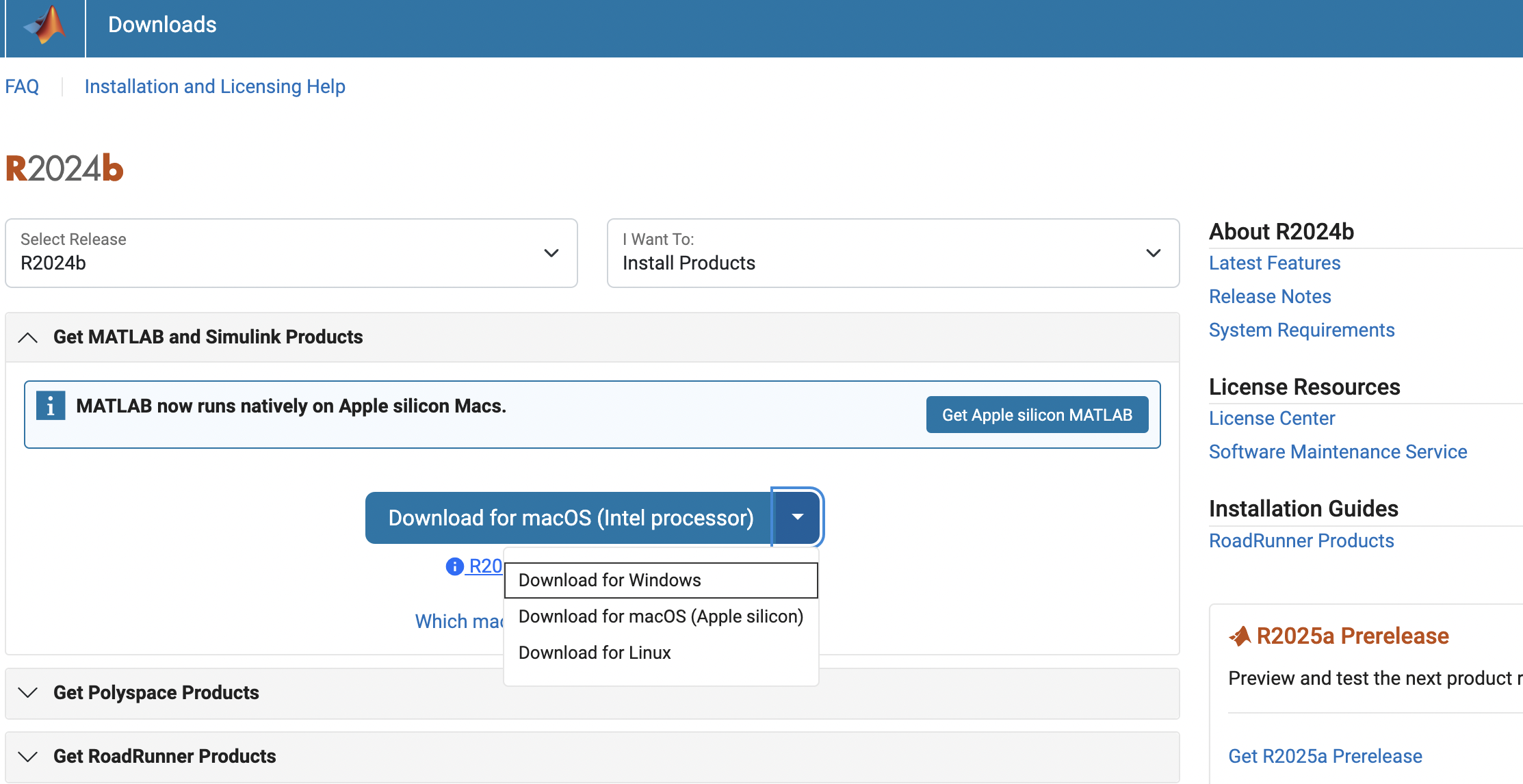Choose Download for Linux option

click(x=595, y=653)
